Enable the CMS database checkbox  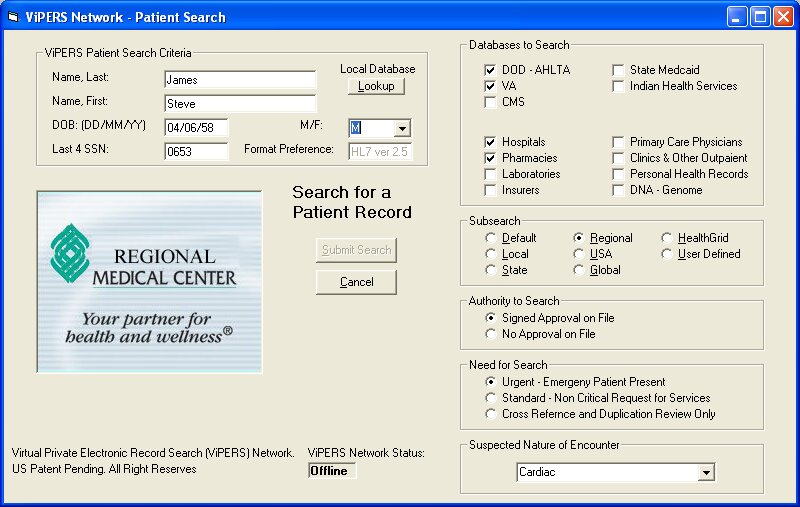(x=490, y=102)
